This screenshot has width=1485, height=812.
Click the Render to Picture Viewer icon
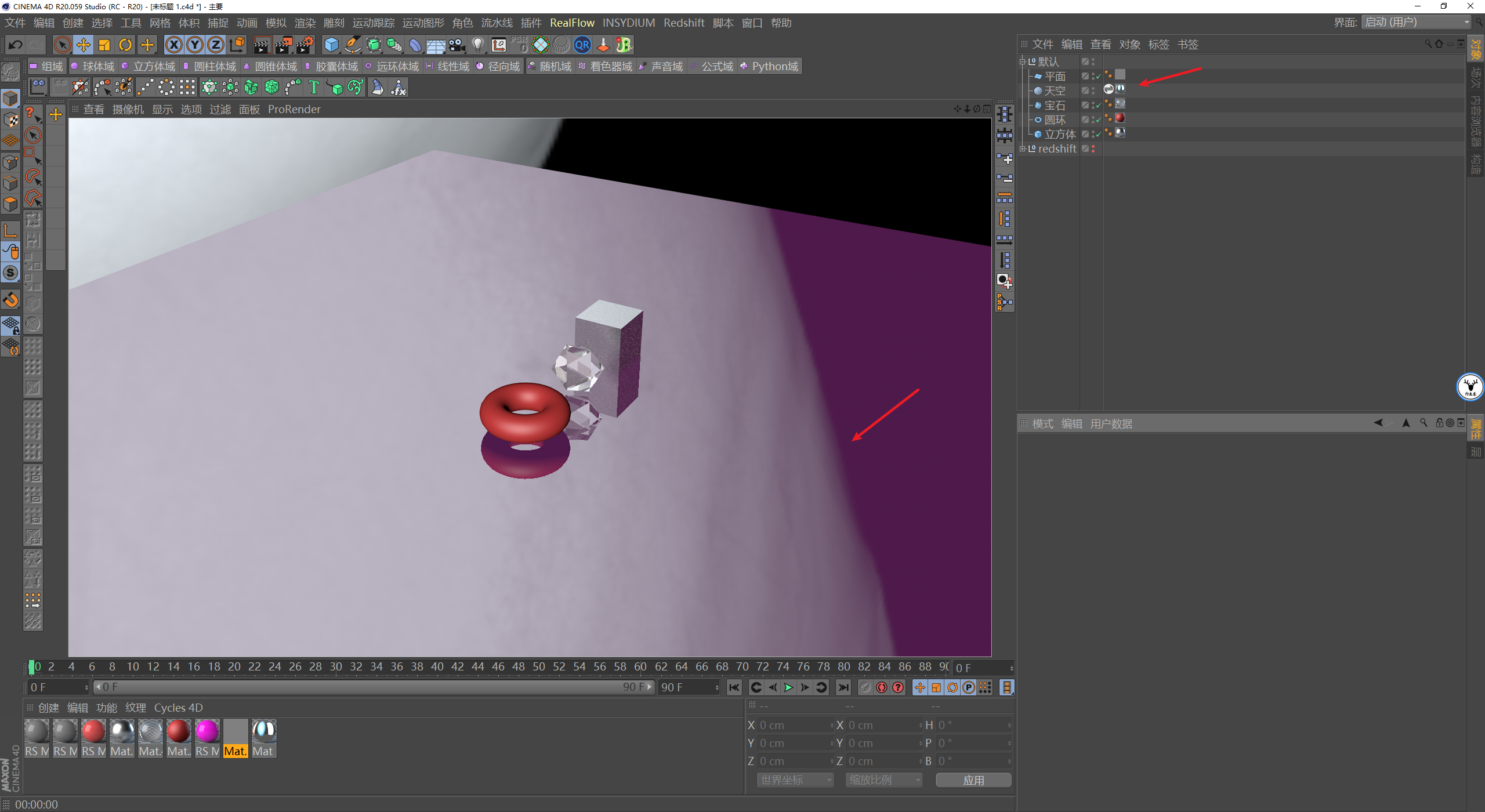tap(284, 45)
